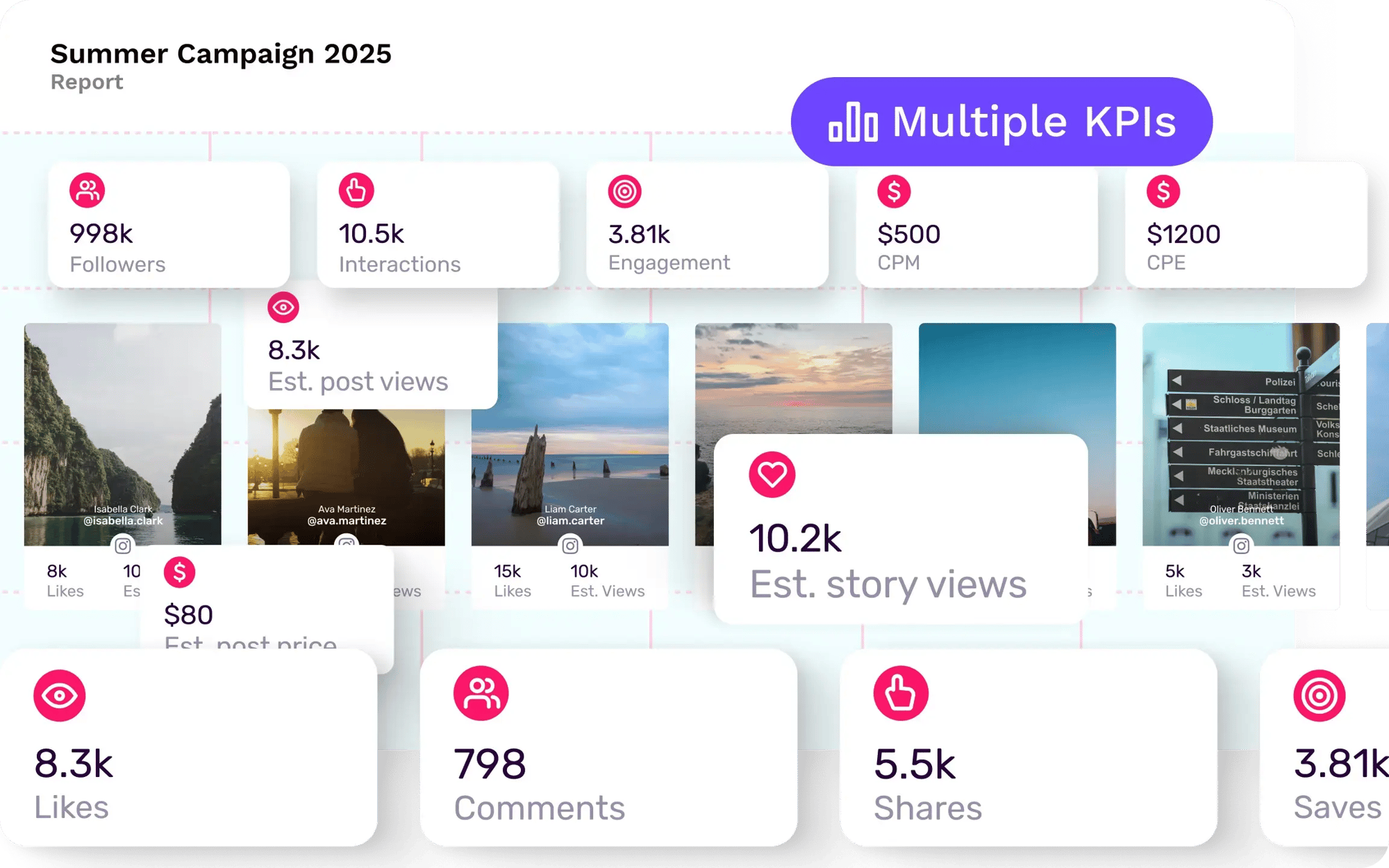This screenshot has height=868, width=1389.
Task: Select the 8.3k Likes value
Action: pos(74,764)
